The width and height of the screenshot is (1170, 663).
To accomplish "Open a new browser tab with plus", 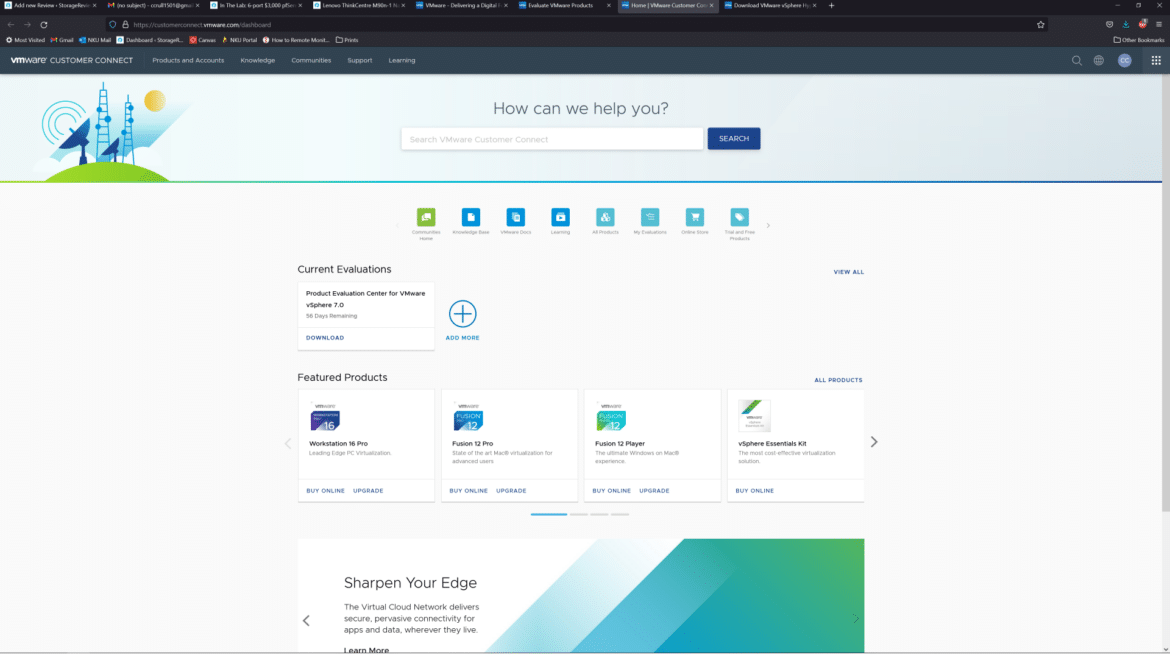I will coord(831,5).
